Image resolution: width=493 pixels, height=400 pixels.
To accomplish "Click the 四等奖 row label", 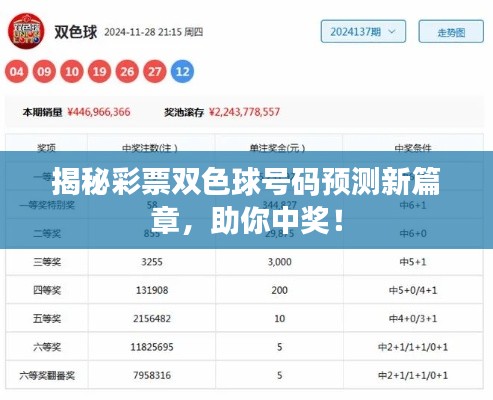I will (x=47, y=290).
